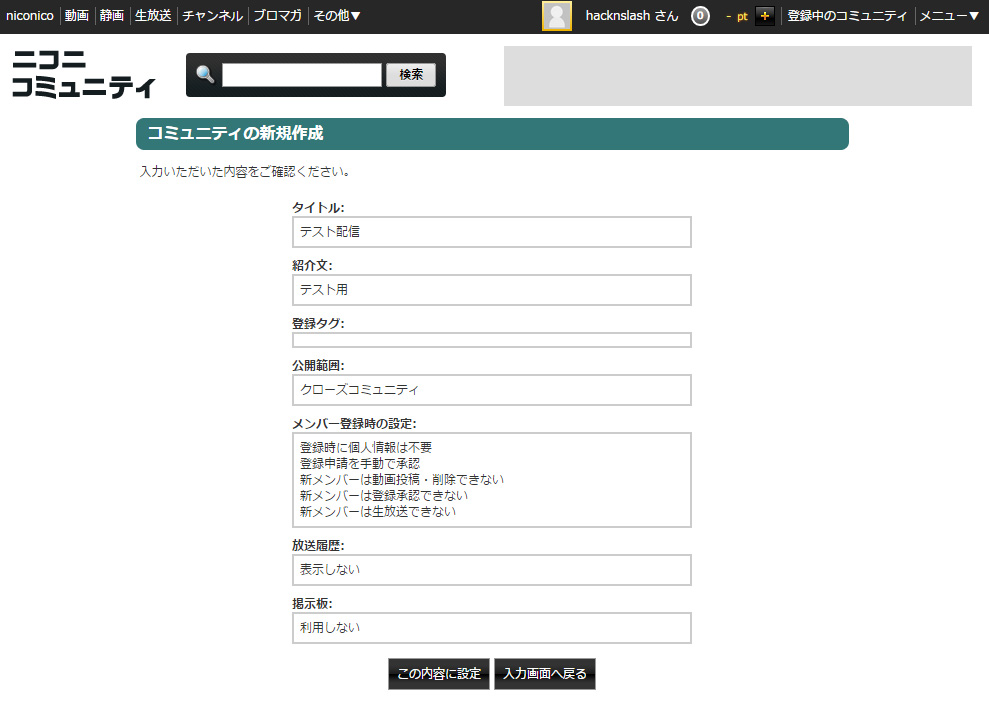989x701 pixels.
Task: Open ブロマガ in the top navigation
Action: pyautogui.click(x=278, y=16)
